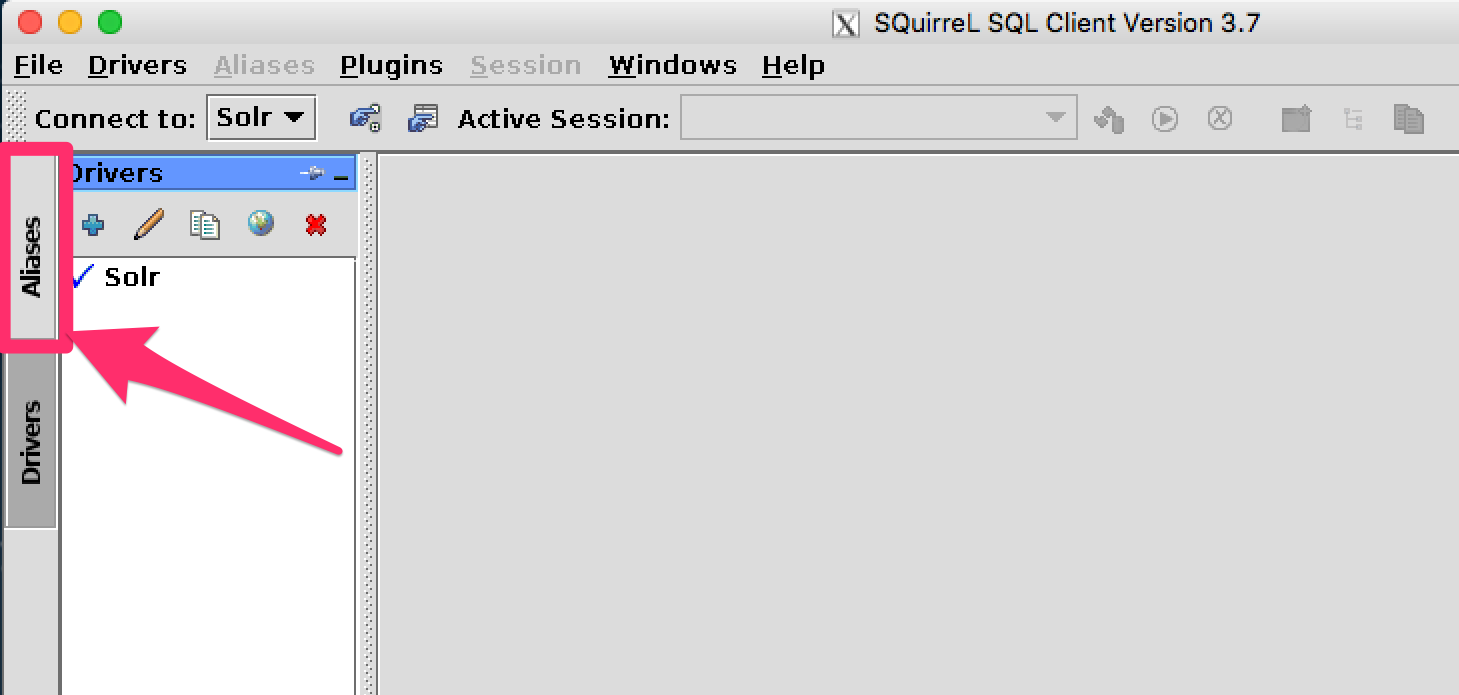Open the Drivers menu
The width and height of the screenshot is (1459, 695).
click(137, 66)
